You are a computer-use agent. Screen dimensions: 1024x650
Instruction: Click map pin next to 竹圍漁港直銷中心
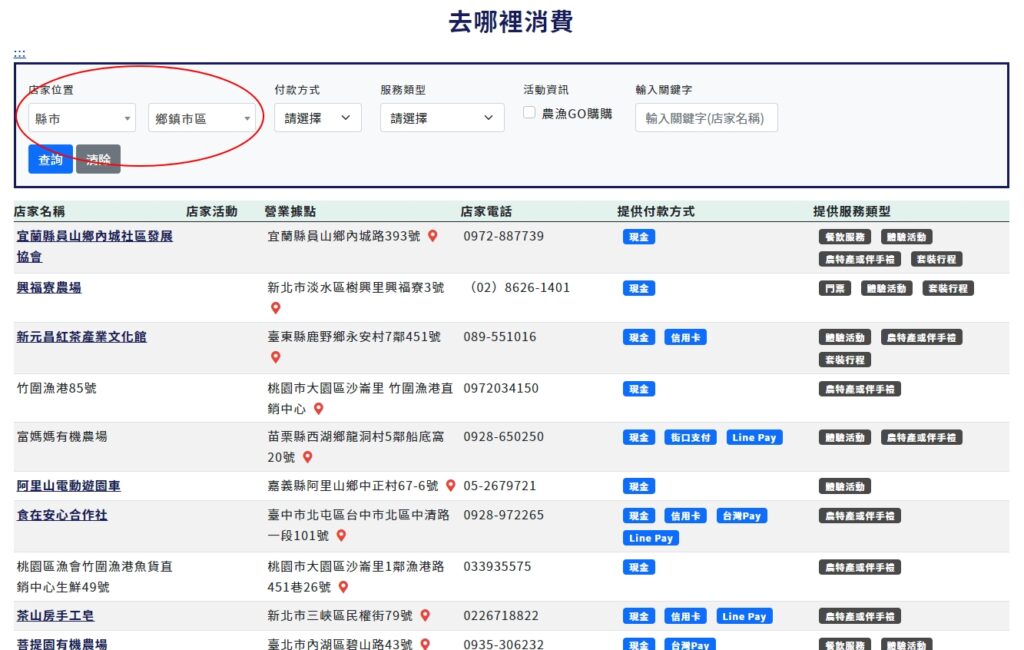point(319,408)
